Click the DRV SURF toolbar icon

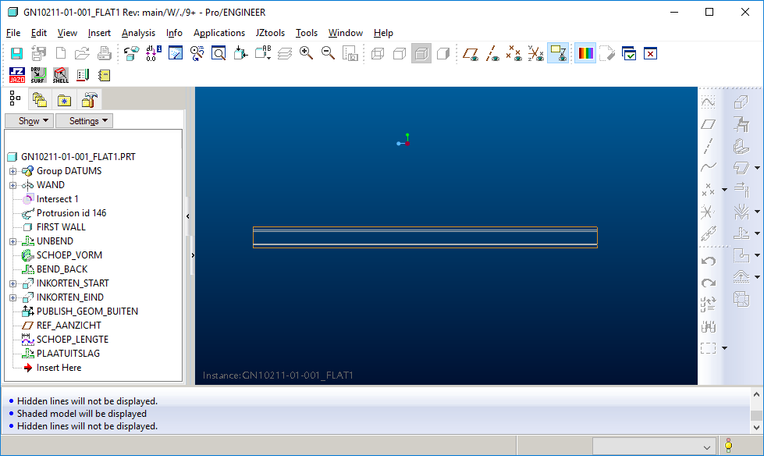38,75
